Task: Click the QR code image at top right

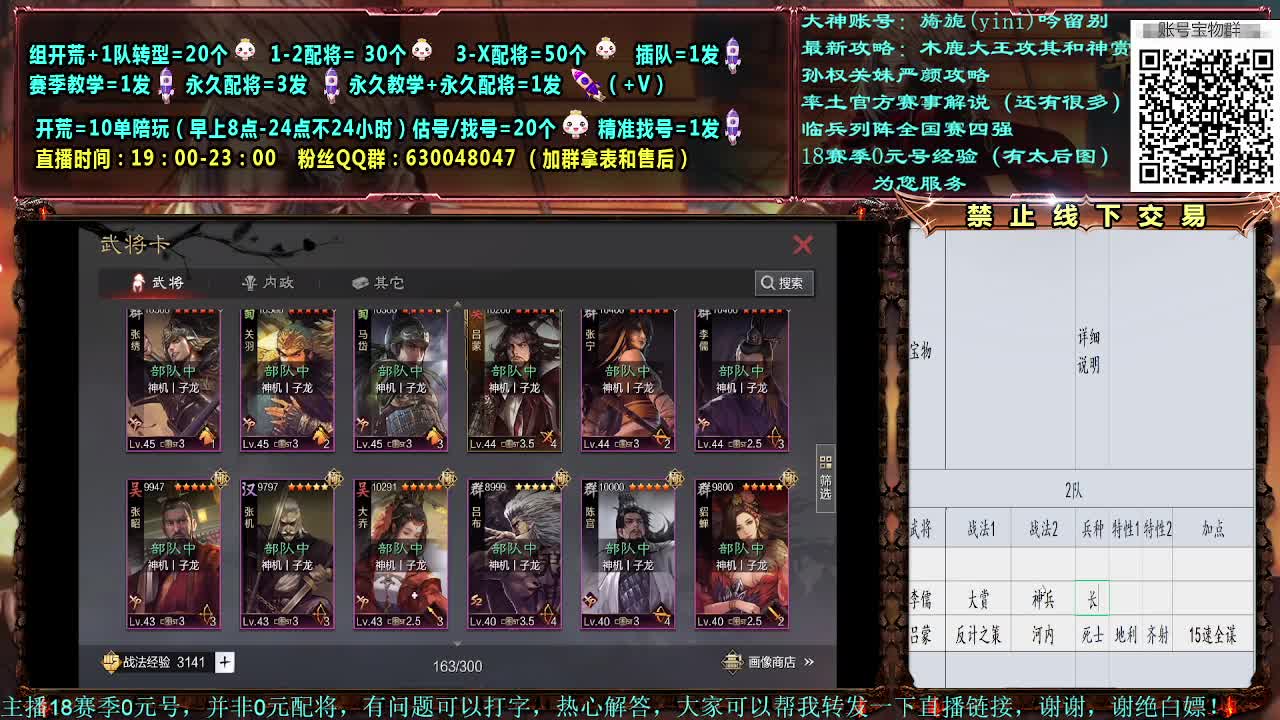Action: click(x=1204, y=117)
